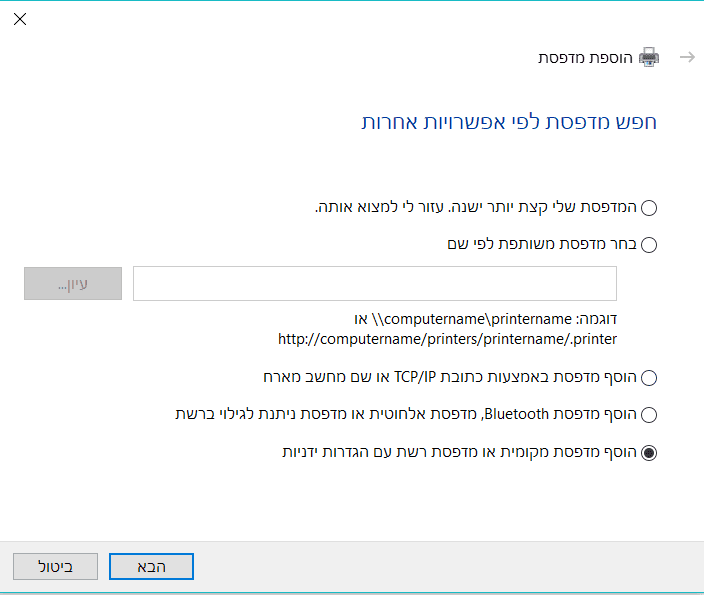
Task: Select the local printer with manual settings option
Action: coord(649,453)
